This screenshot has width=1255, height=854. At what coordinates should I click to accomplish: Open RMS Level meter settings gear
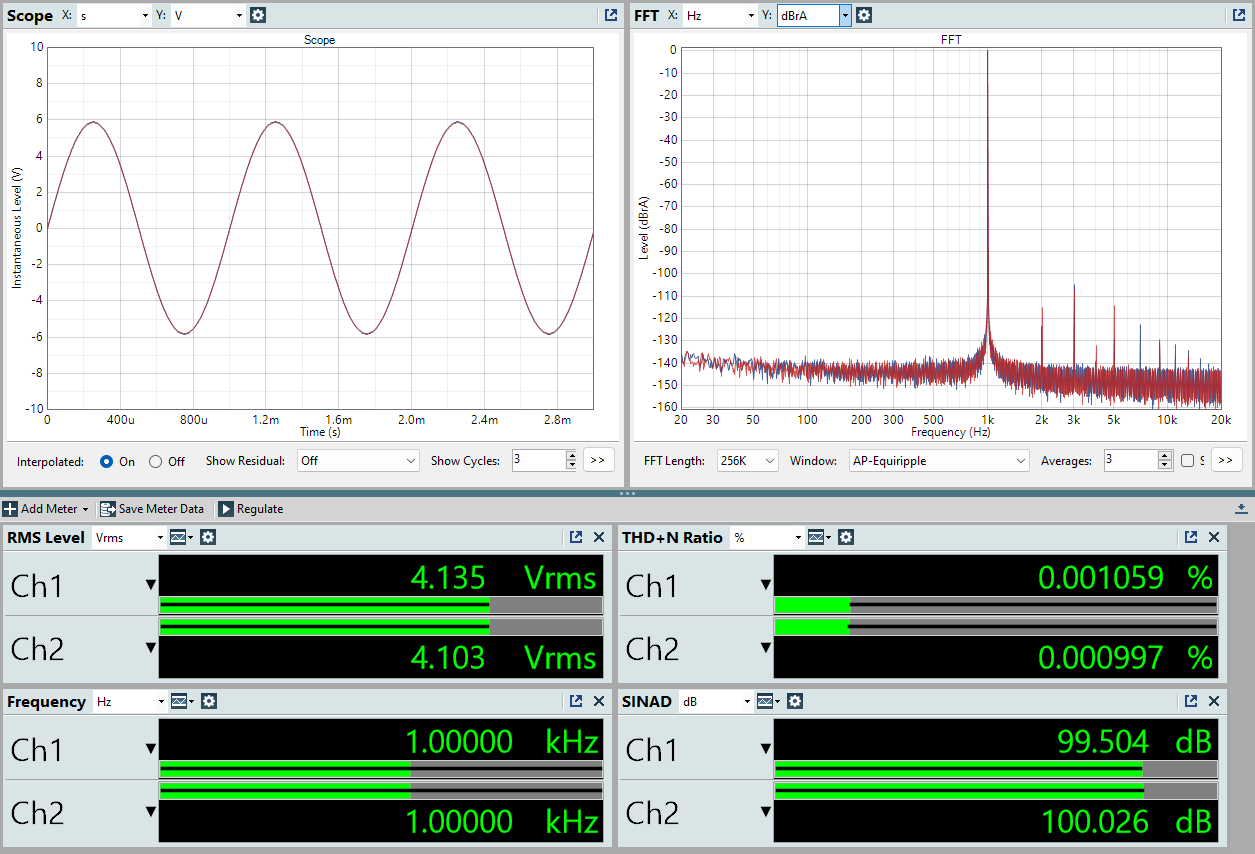pyautogui.click(x=208, y=537)
